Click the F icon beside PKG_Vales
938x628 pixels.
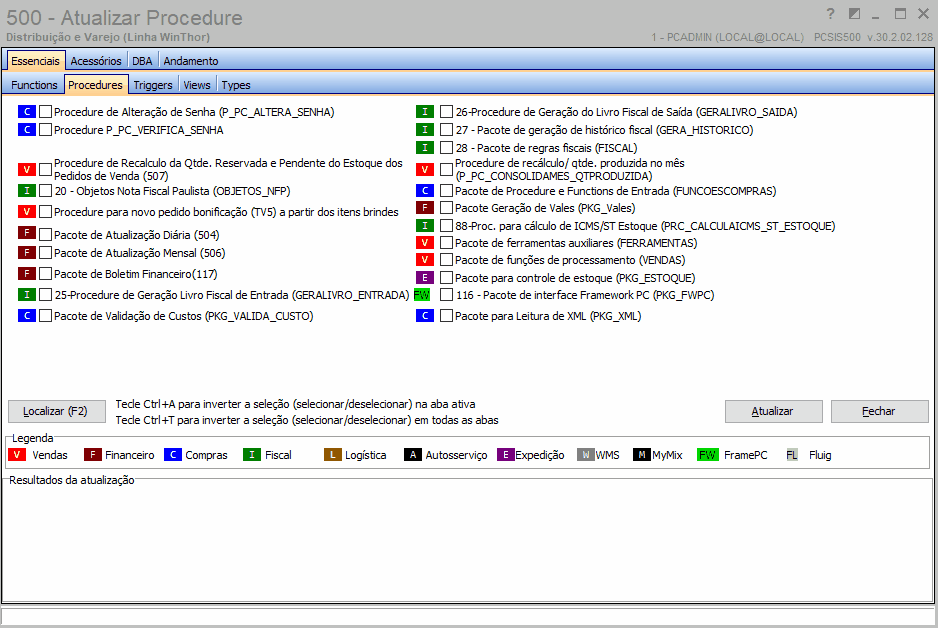(x=425, y=208)
